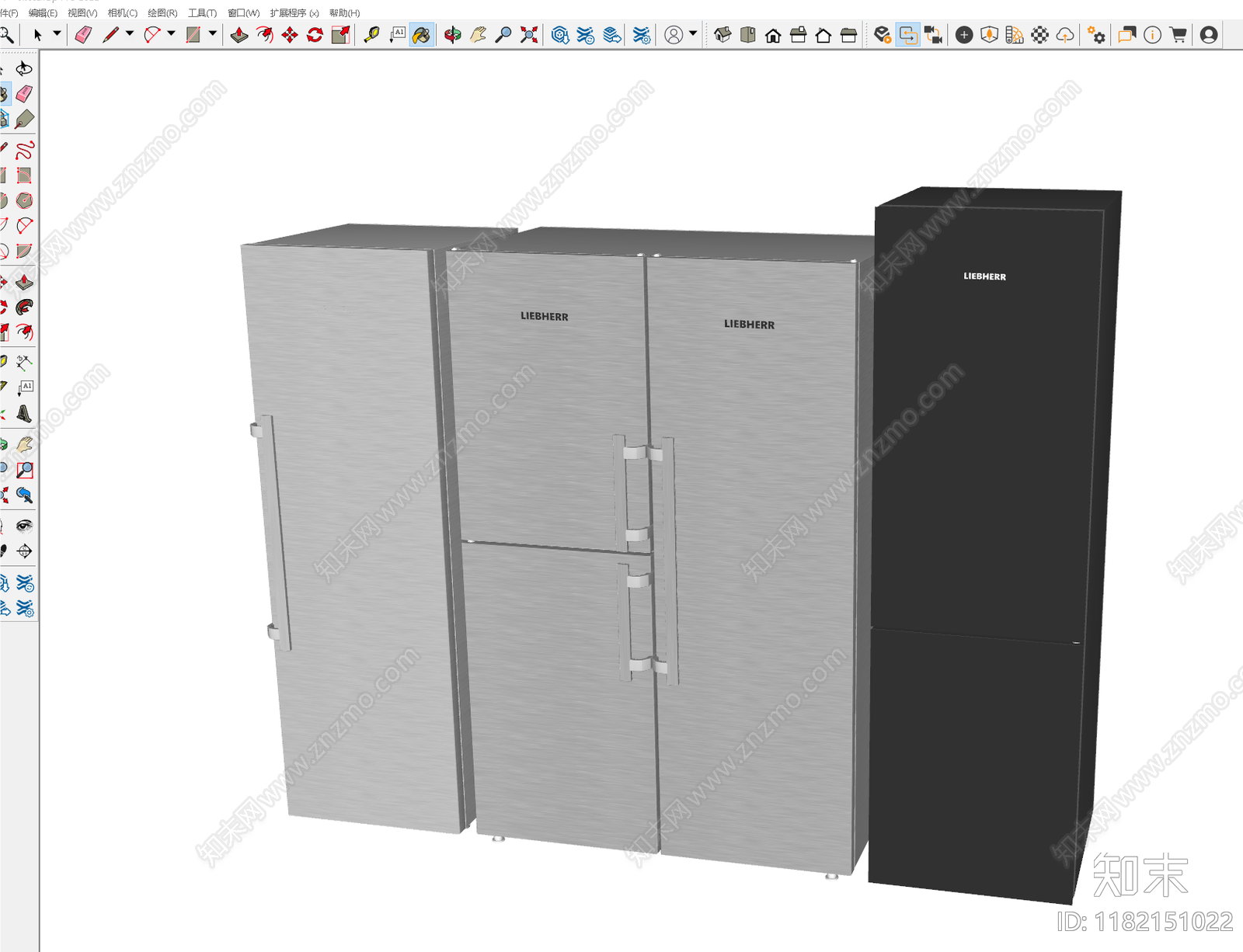Select the Tape Measure tool
Image resolution: width=1243 pixels, height=952 pixels.
[x=372, y=35]
